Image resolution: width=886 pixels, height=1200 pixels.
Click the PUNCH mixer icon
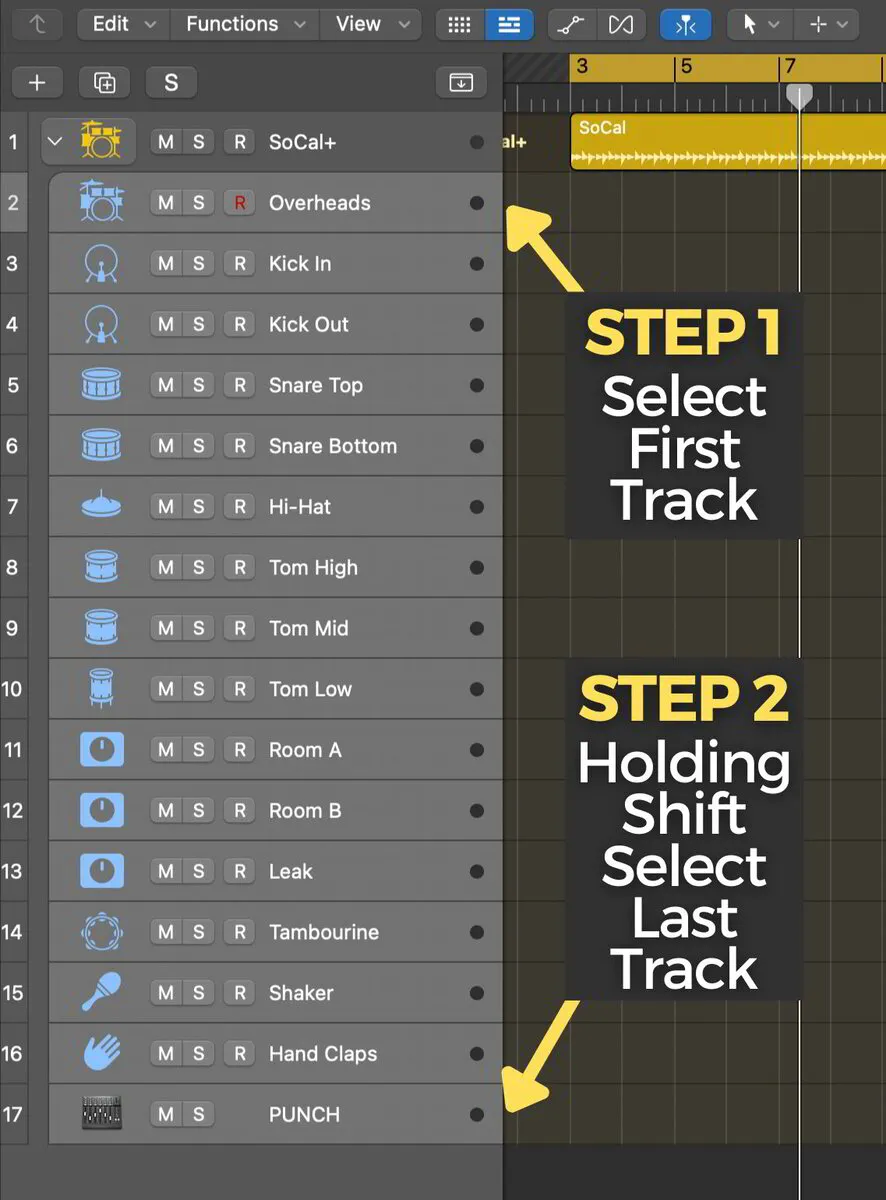click(101, 1114)
